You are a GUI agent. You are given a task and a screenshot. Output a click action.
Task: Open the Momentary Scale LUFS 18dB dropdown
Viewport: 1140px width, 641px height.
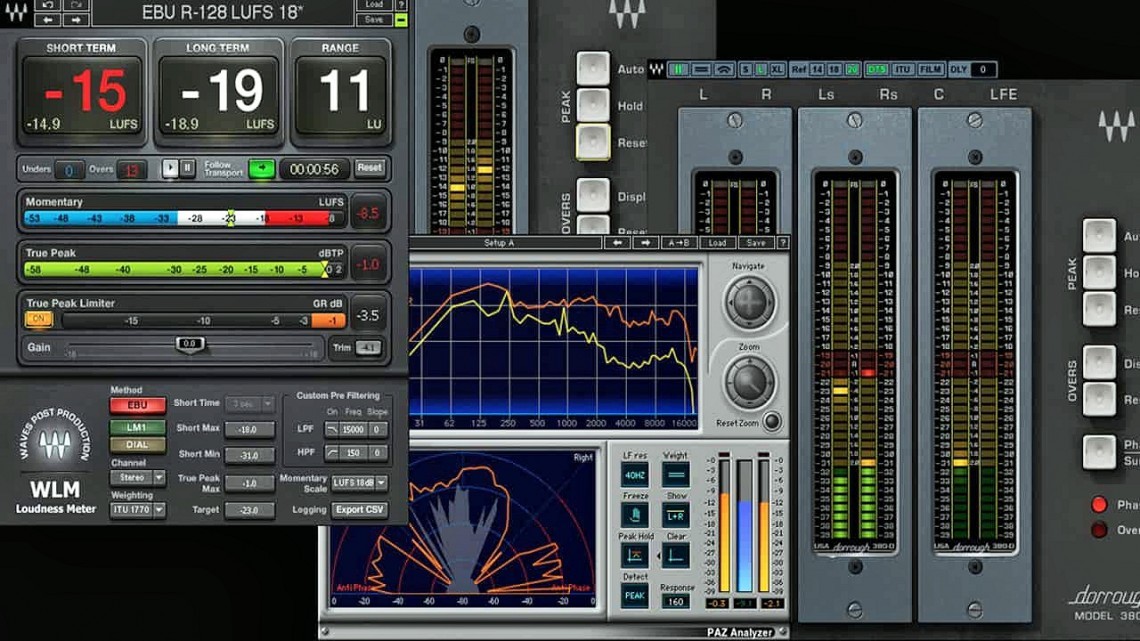tap(359, 483)
